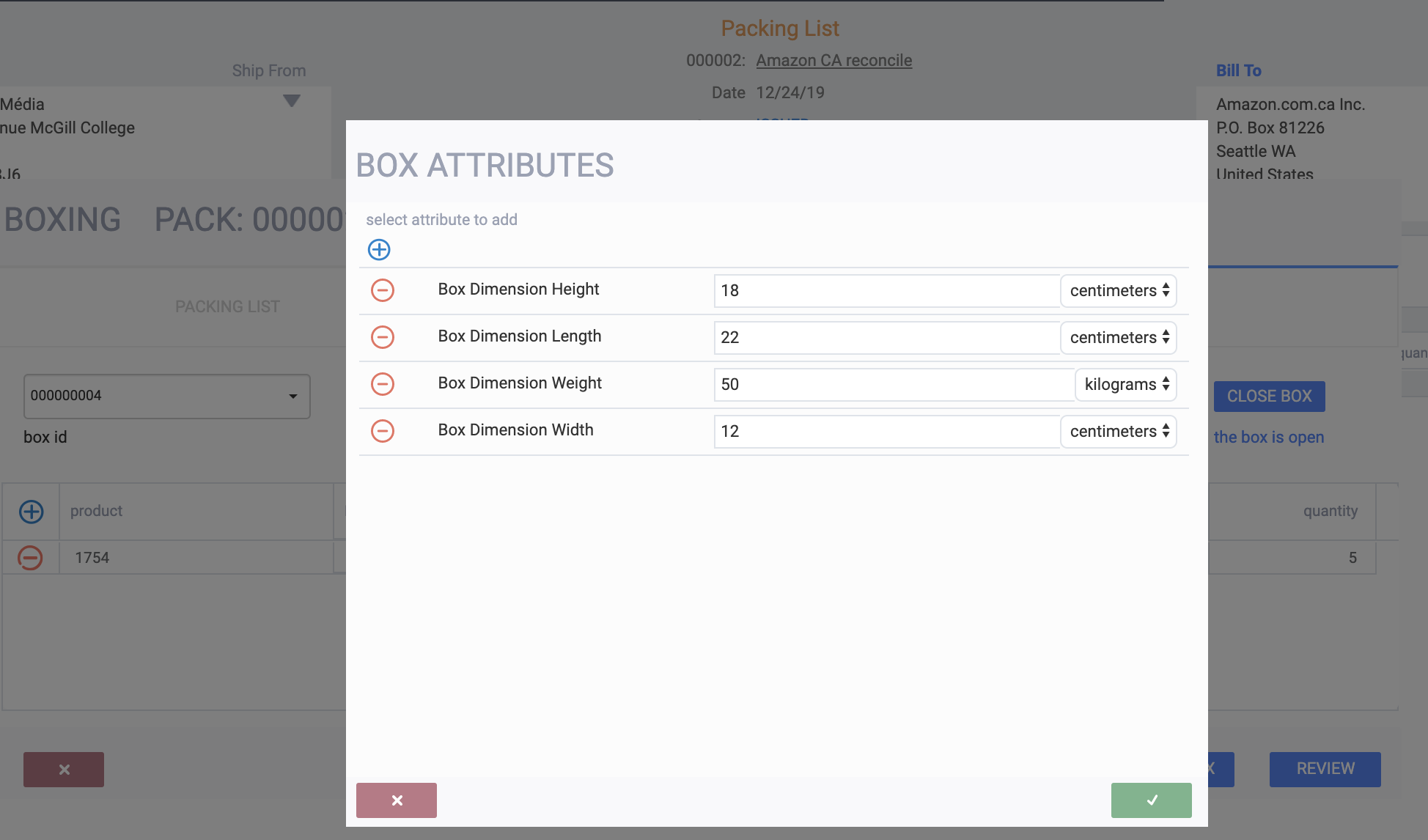Open Height unit centimeters dropdown

point(1119,291)
